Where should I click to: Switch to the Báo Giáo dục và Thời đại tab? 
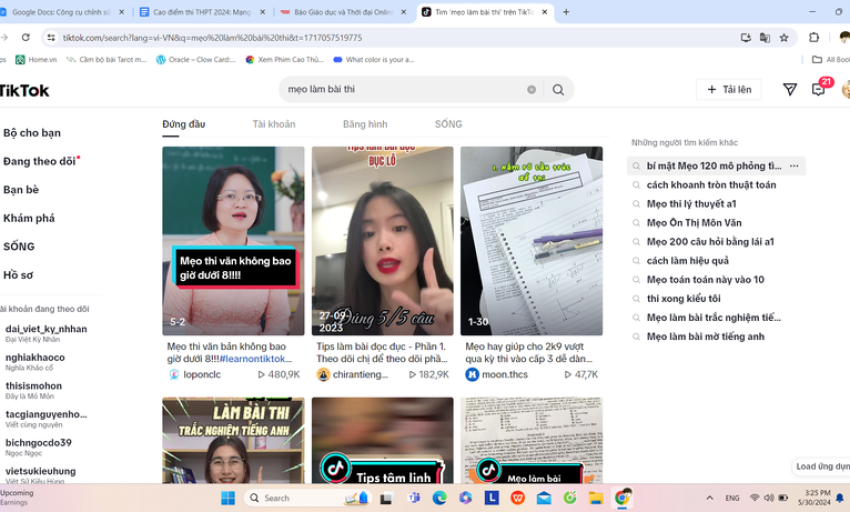[343, 12]
